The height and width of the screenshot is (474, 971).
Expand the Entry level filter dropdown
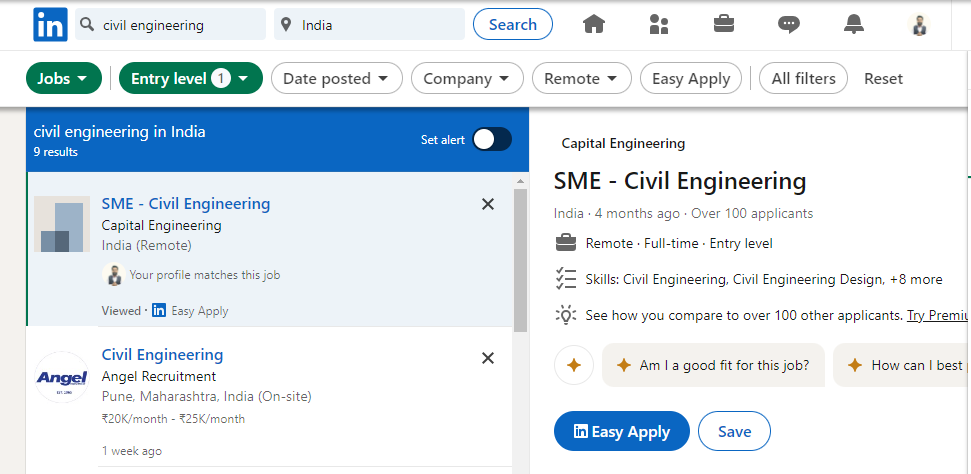pos(191,79)
